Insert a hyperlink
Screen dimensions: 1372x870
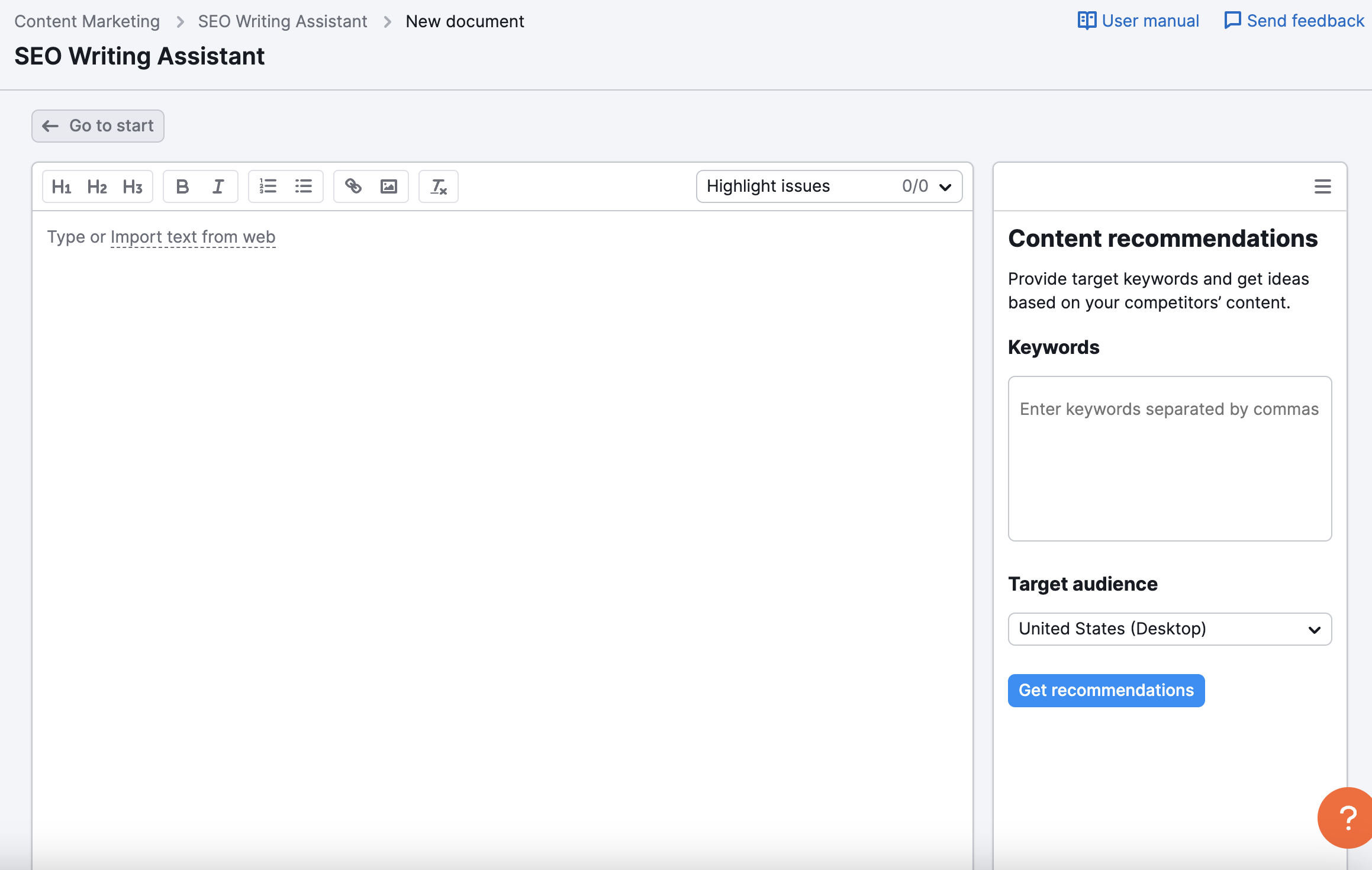[x=353, y=186]
